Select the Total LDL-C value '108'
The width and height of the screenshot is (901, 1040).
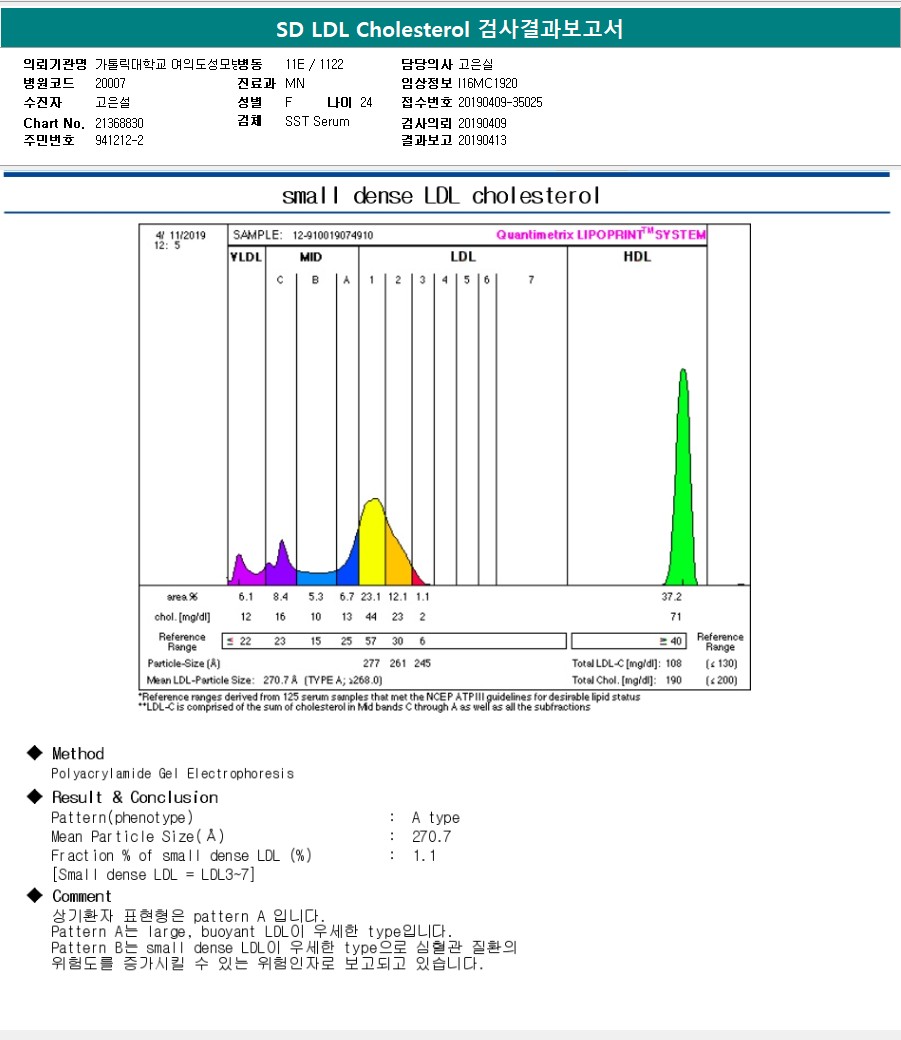click(x=673, y=663)
